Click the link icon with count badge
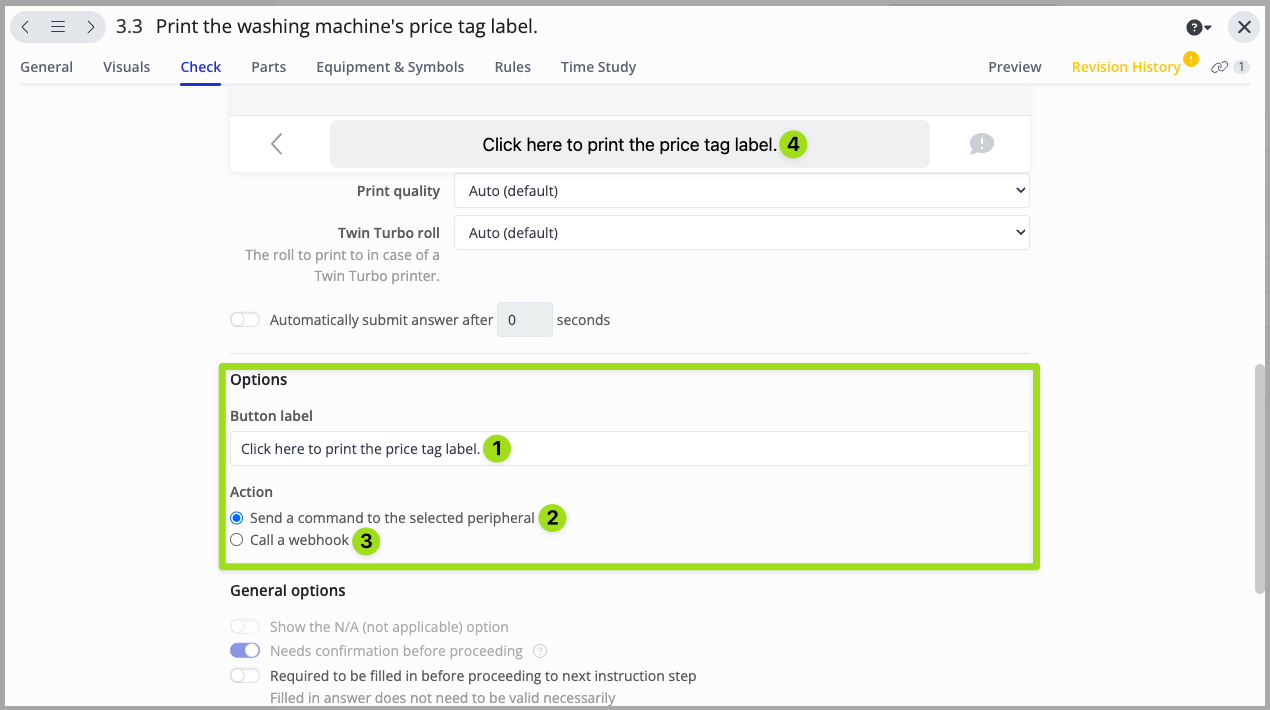 [1229, 67]
